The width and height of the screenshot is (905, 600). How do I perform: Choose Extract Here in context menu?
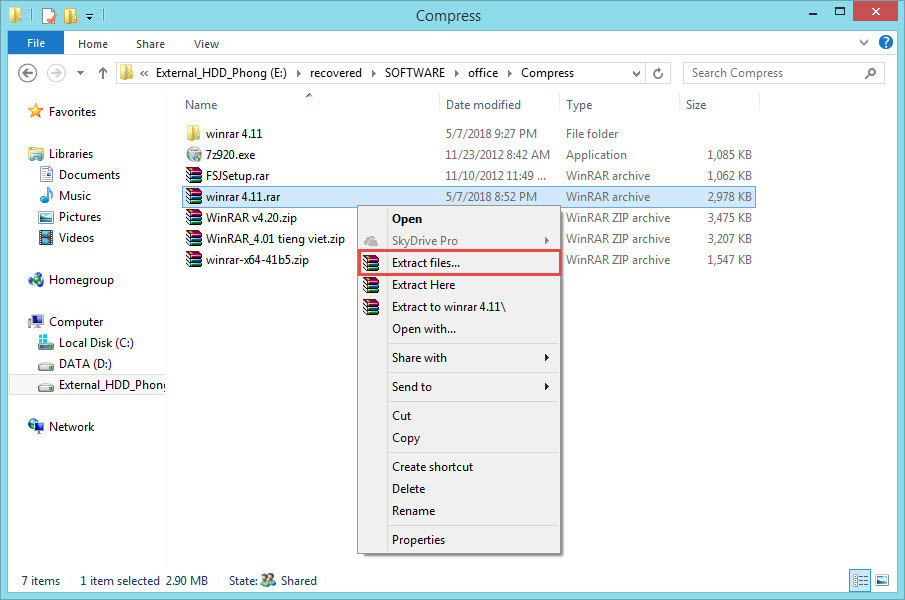pos(459,284)
